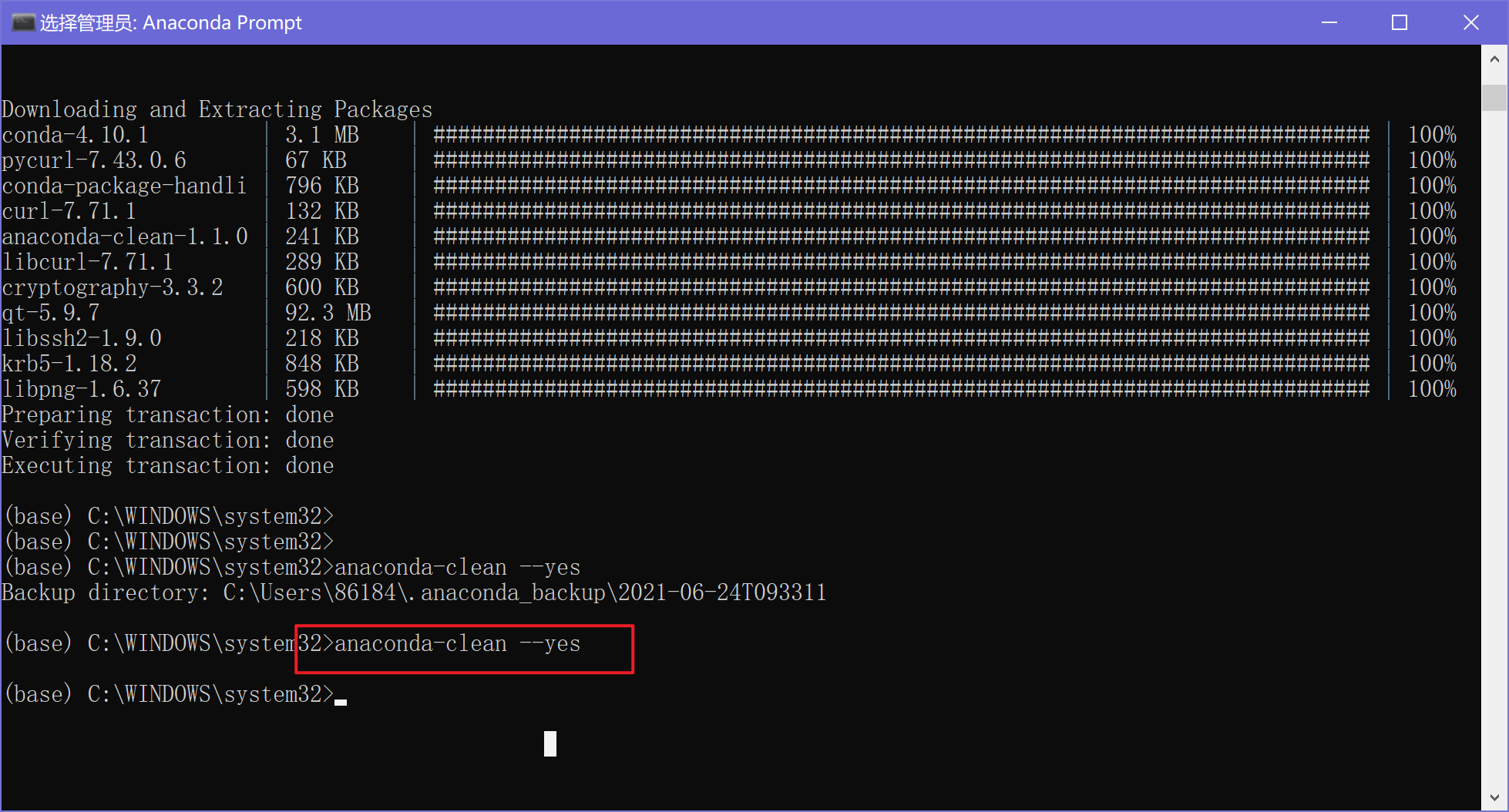Select the package name 'cryptography-3.3.2'
The image size is (1509, 812).
click(x=113, y=287)
